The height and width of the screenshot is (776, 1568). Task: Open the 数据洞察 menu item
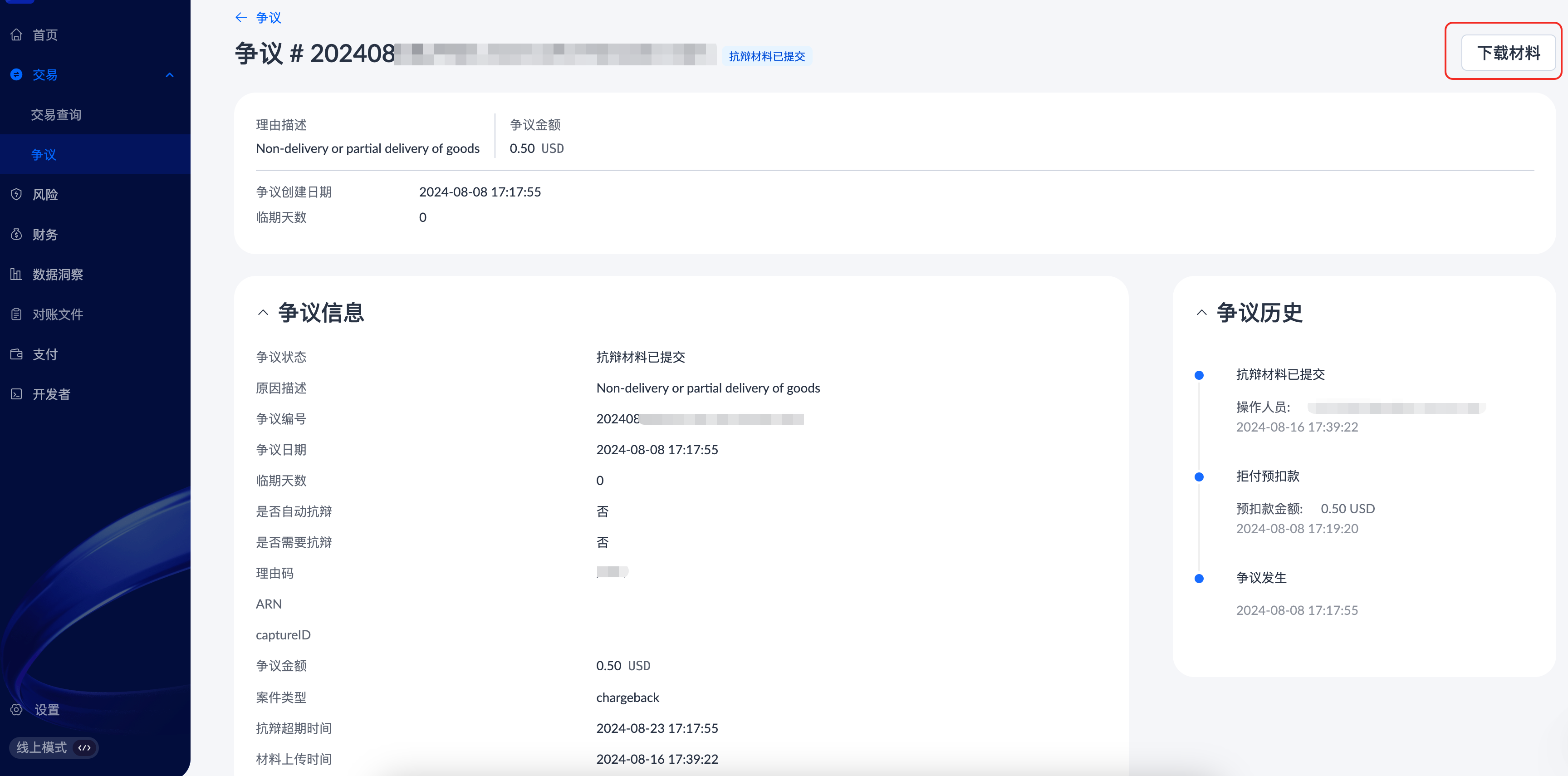point(58,274)
